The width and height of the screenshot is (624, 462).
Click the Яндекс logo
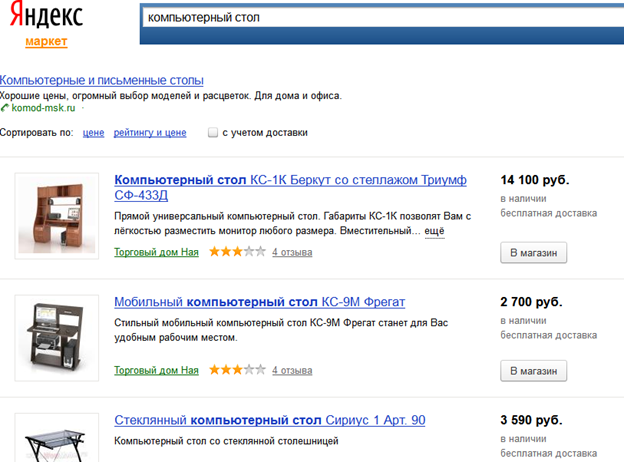[46, 15]
